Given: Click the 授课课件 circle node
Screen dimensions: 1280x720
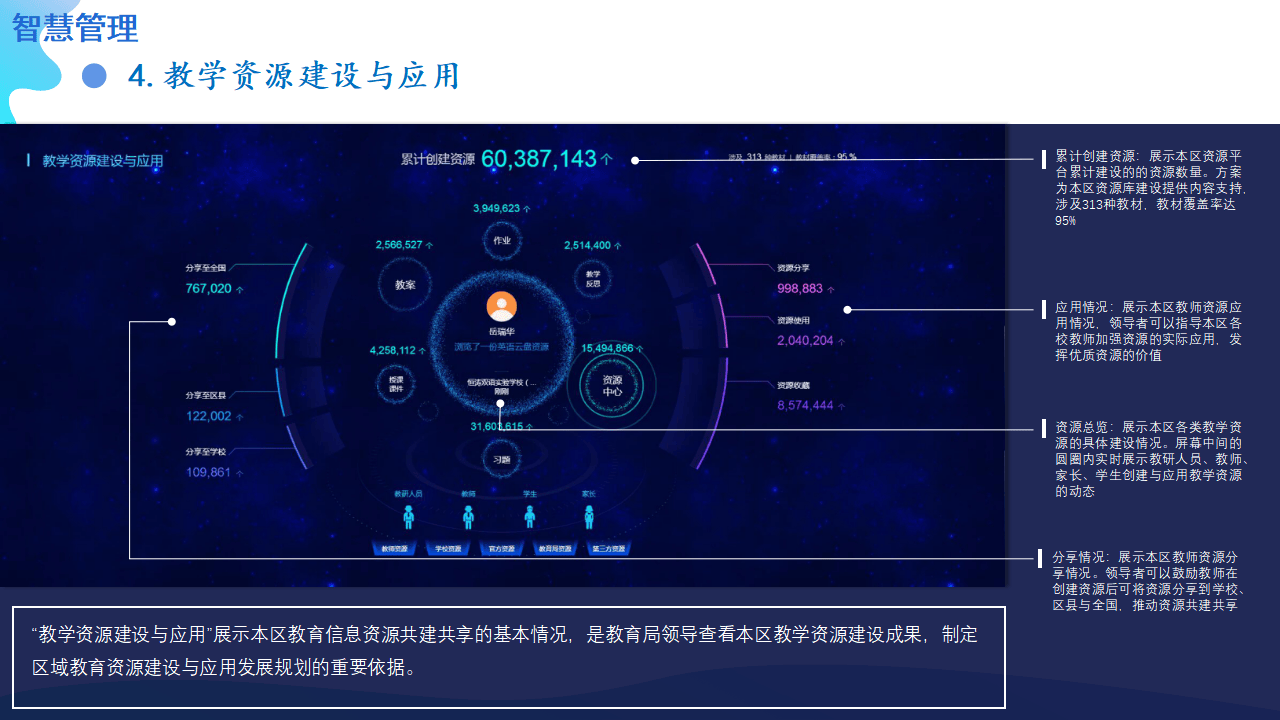Looking at the screenshot, I should (x=395, y=385).
